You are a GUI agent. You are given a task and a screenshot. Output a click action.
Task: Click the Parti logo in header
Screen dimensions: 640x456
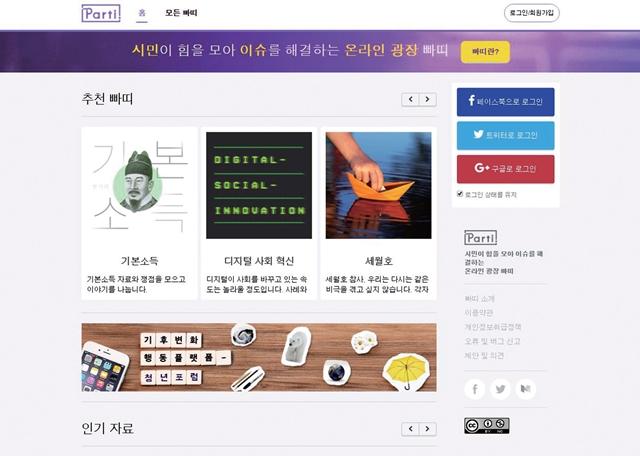click(x=101, y=13)
